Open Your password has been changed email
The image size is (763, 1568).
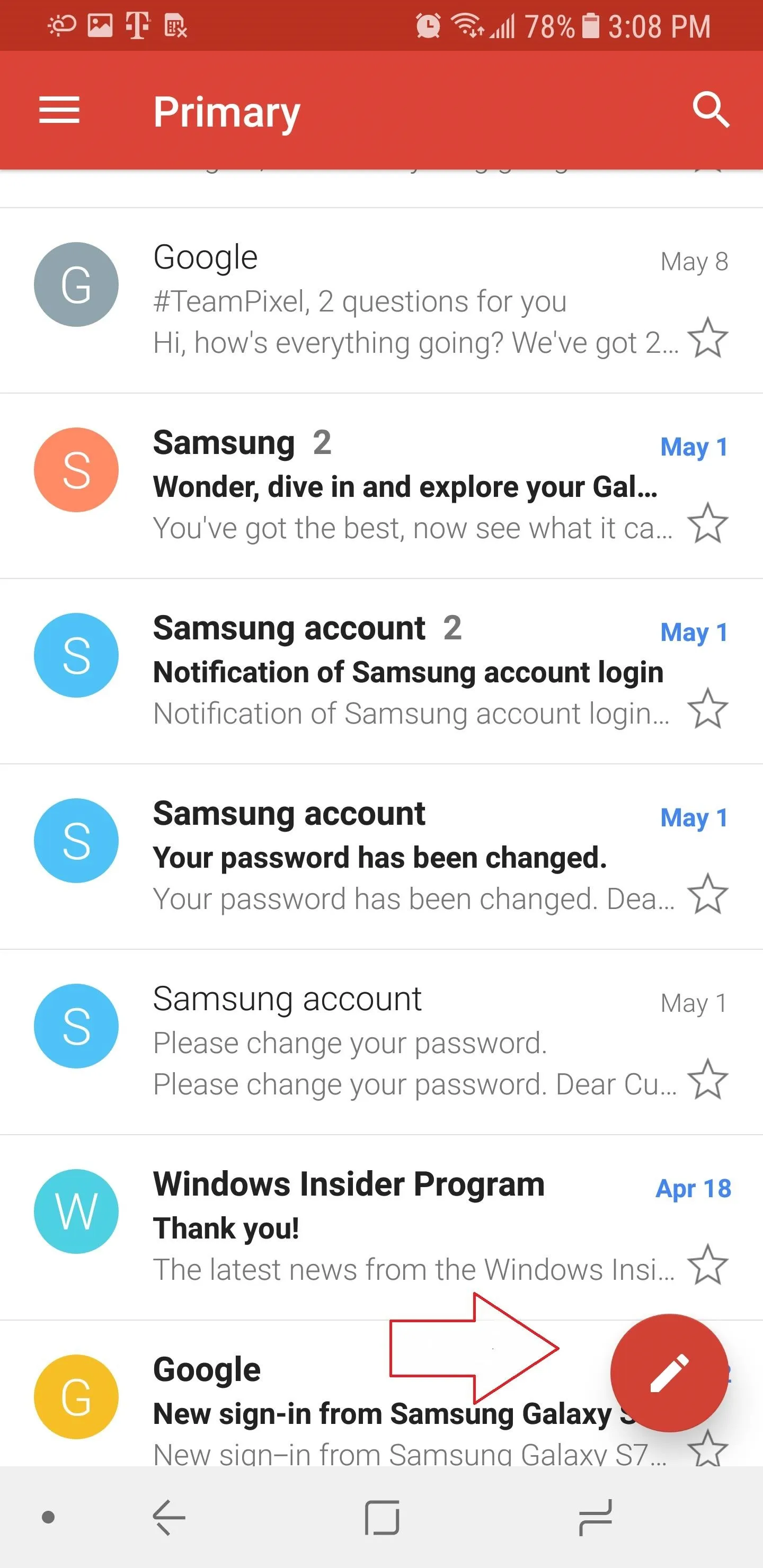tap(381, 857)
